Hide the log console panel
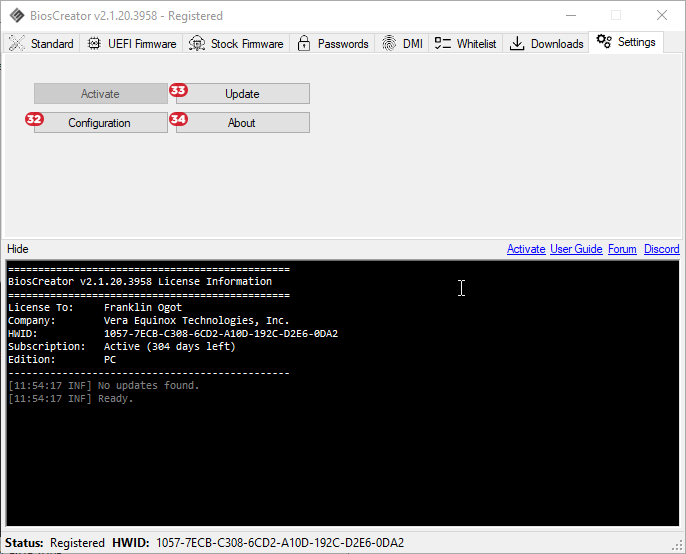This screenshot has width=686, height=554. point(18,249)
